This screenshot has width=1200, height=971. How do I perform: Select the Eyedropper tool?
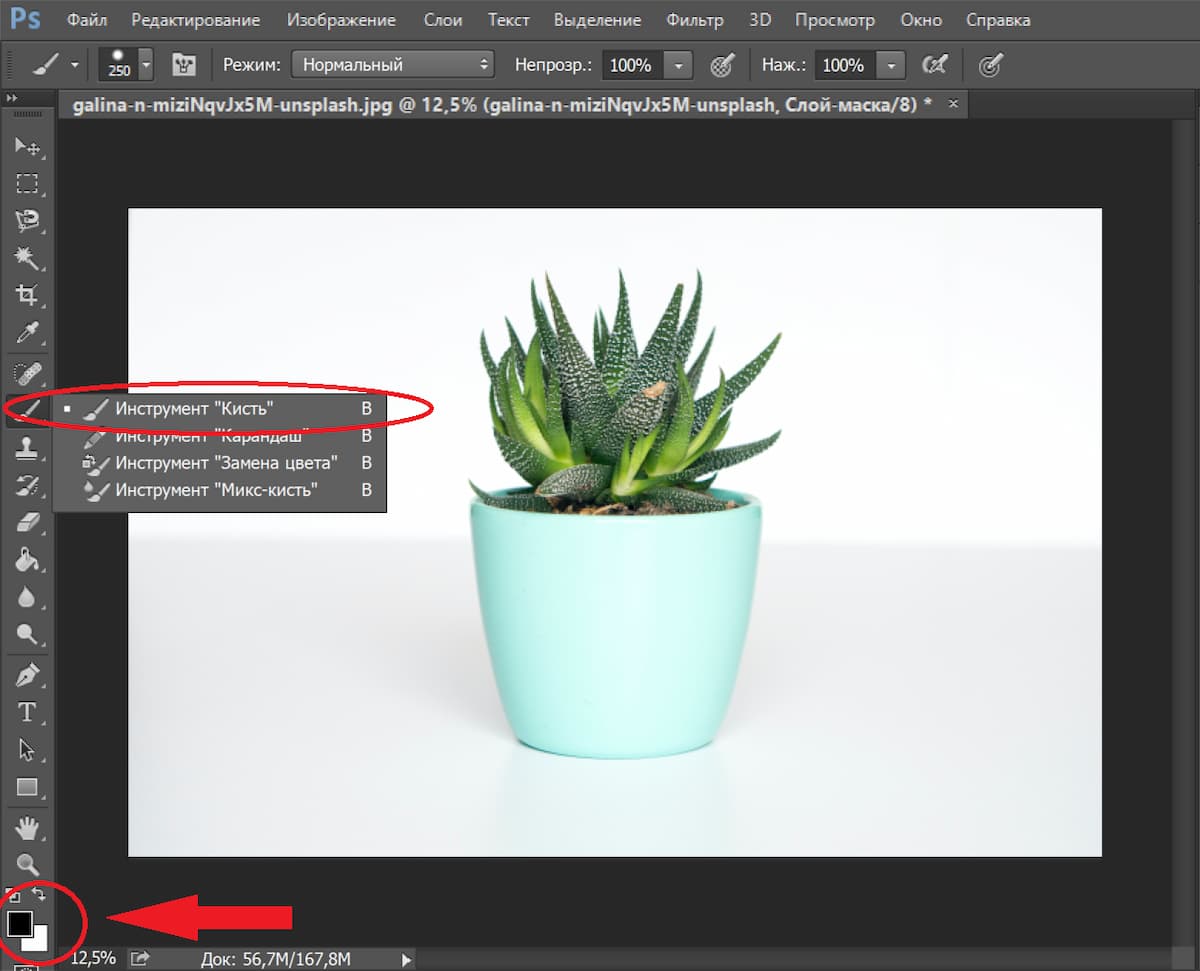point(26,333)
